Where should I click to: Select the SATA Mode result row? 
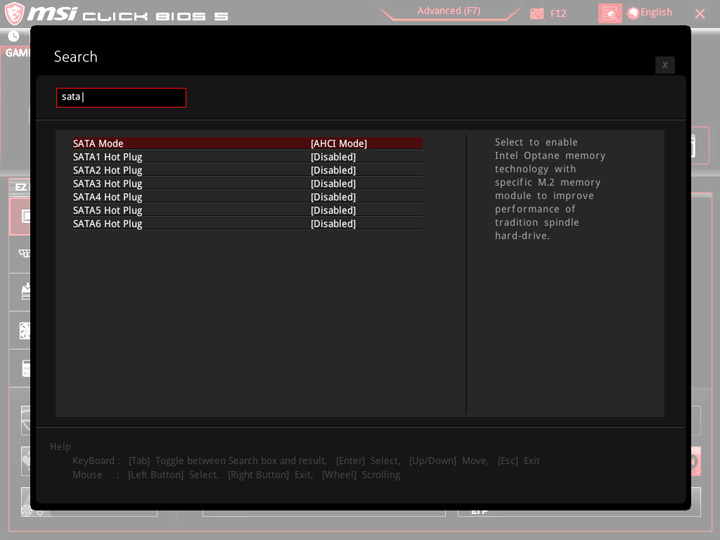click(x=247, y=143)
